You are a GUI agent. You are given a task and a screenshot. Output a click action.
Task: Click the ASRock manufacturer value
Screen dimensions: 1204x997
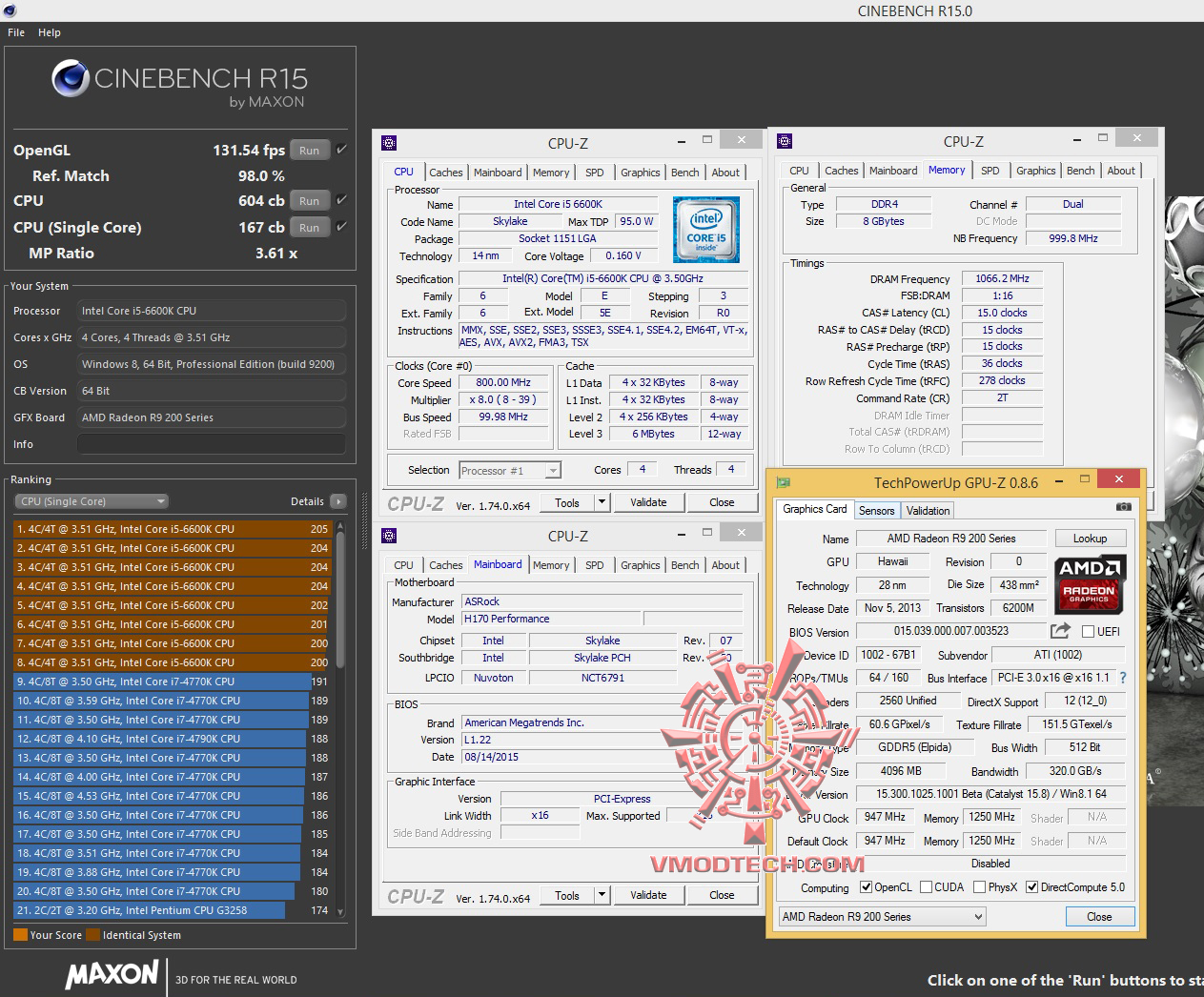pos(602,601)
